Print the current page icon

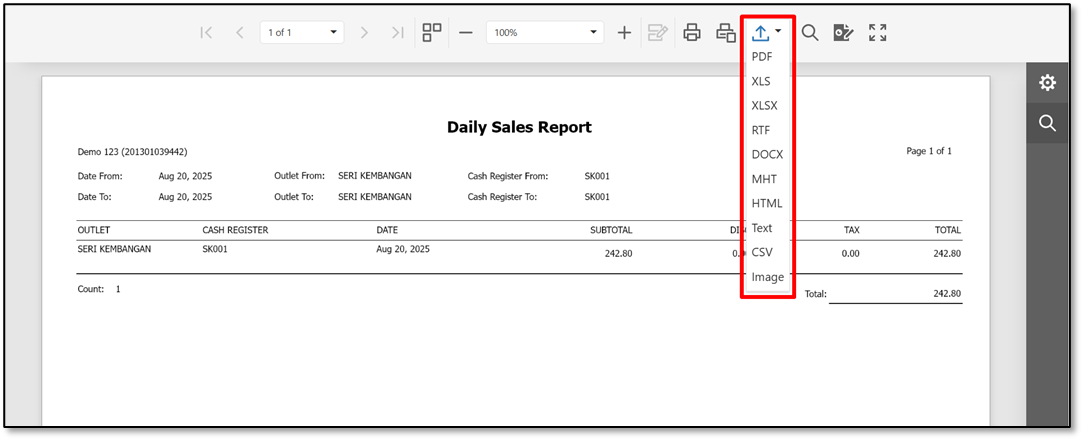[x=725, y=33]
